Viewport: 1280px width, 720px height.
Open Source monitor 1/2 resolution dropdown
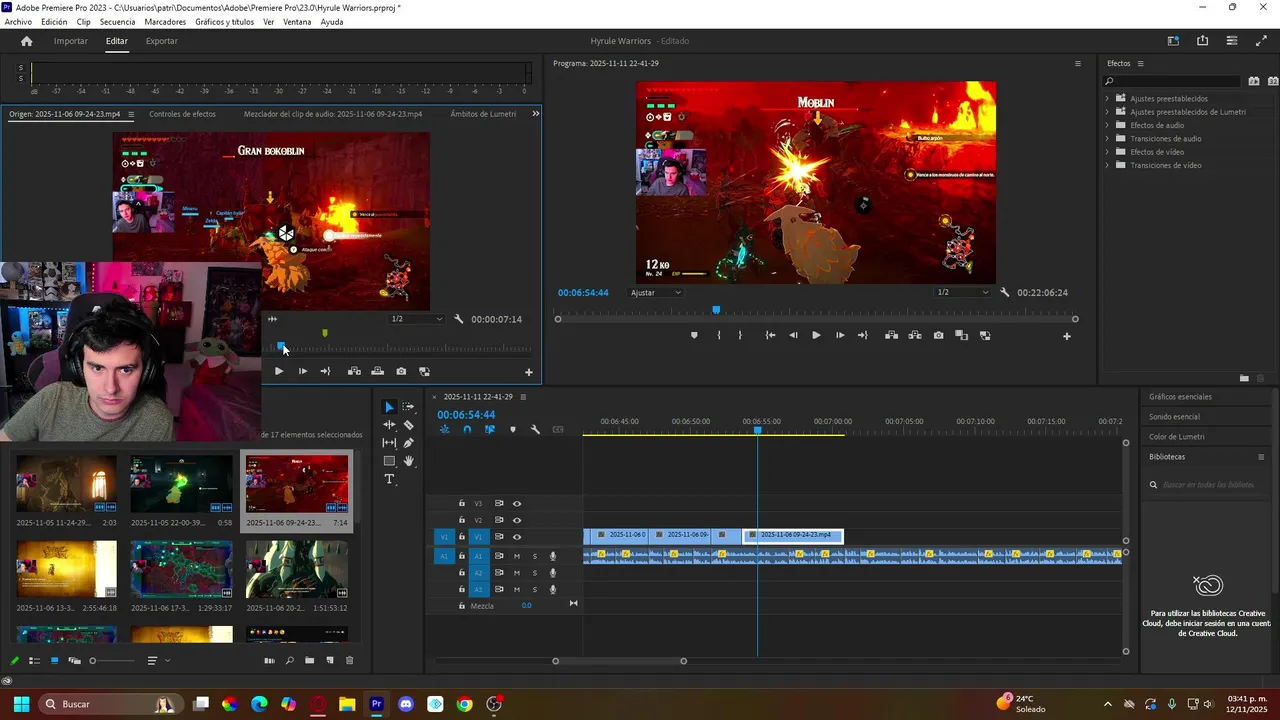(x=417, y=319)
